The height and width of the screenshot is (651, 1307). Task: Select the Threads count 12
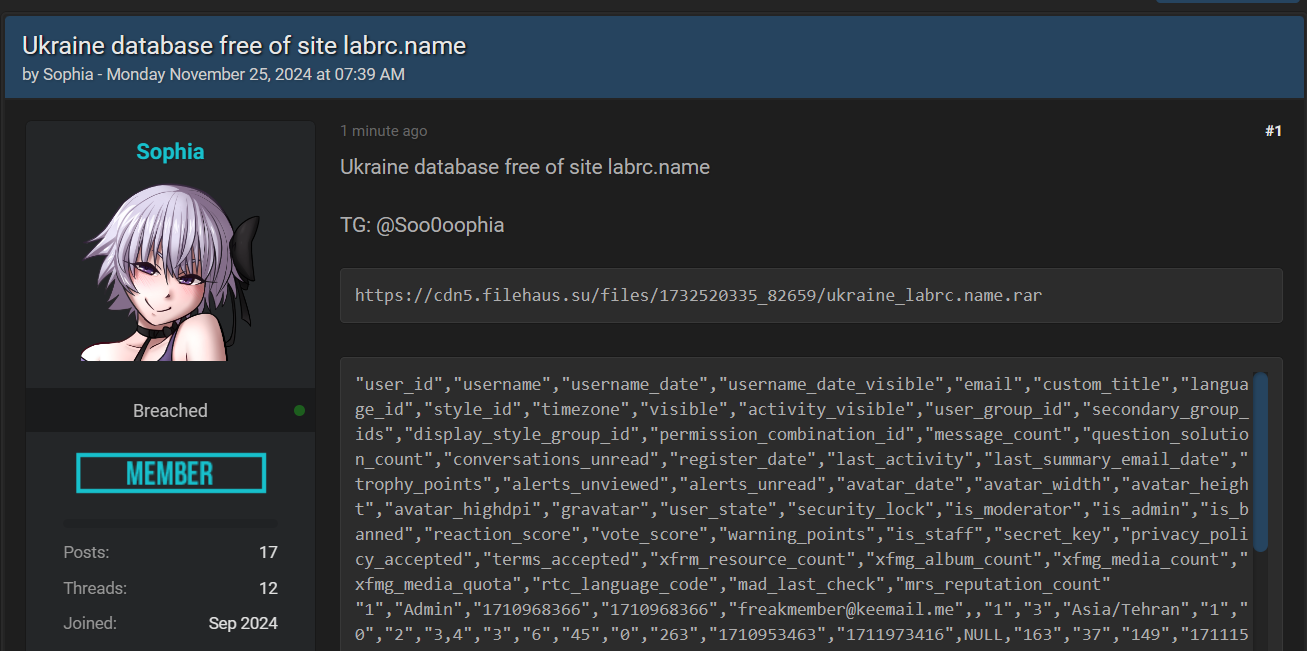click(x=268, y=588)
